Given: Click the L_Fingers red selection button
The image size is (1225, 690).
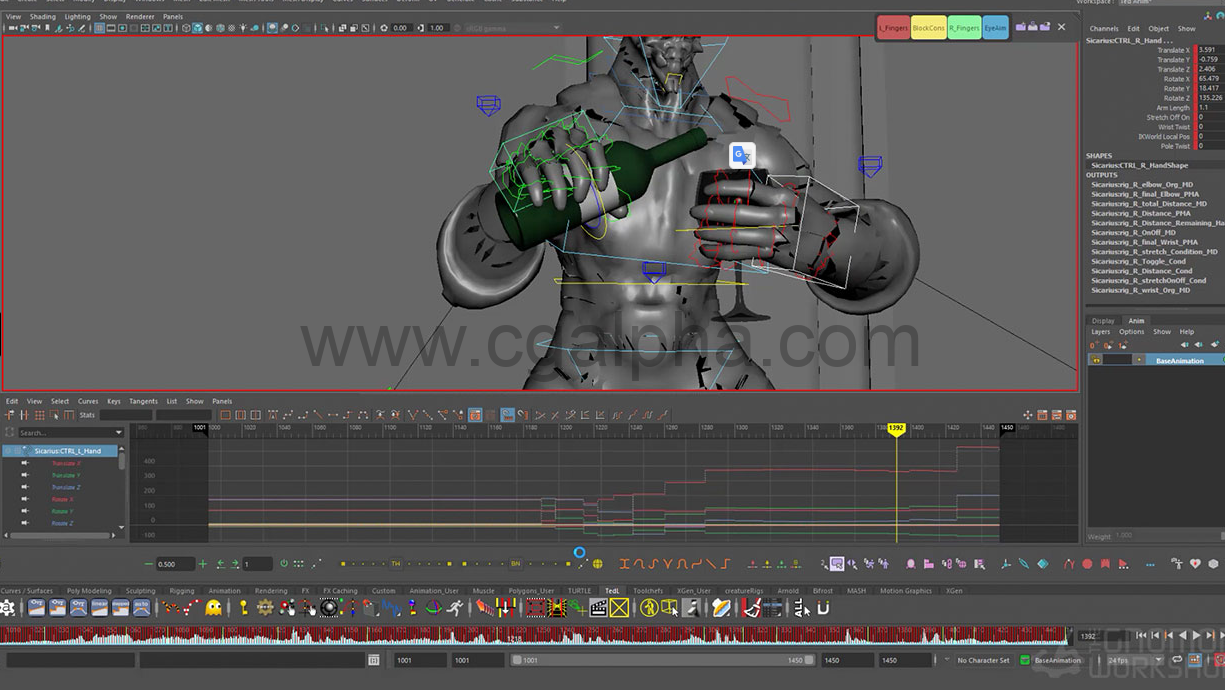Looking at the screenshot, I should [x=893, y=28].
